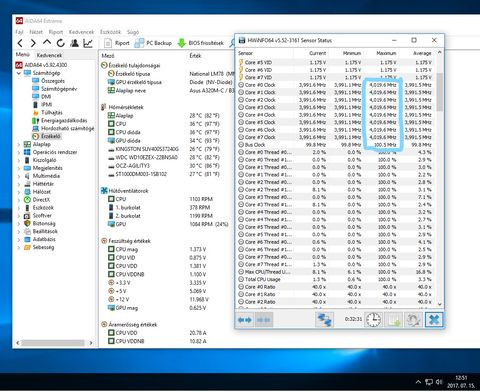
Task: Select the Bus Clock sensor row
Action: pyautogui.click(x=335, y=145)
